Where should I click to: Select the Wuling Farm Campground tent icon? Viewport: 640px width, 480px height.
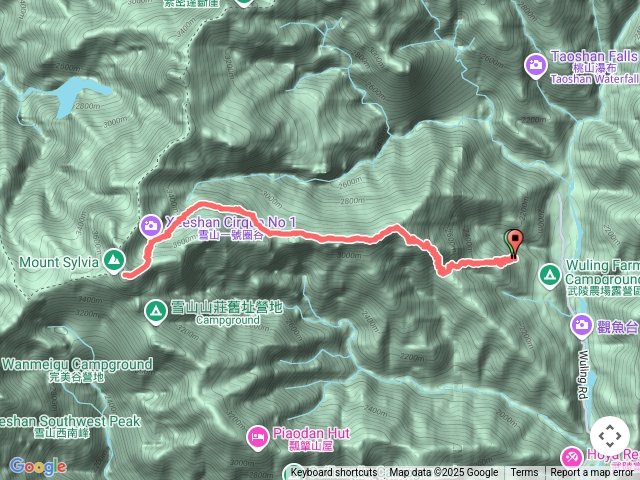(x=549, y=275)
